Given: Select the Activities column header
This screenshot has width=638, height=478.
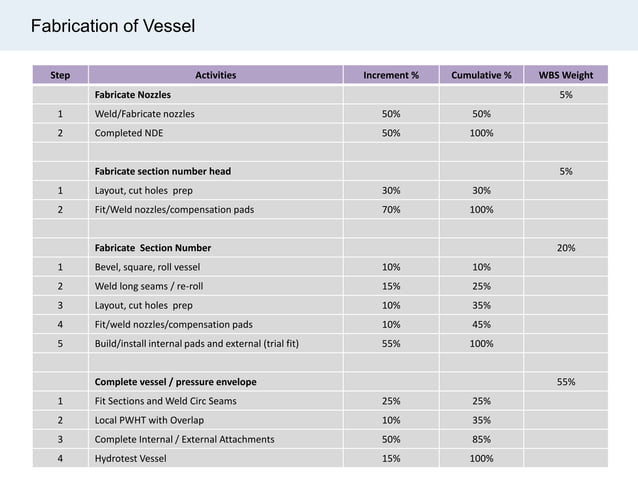Looking at the screenshot, I should coord(216,75).
